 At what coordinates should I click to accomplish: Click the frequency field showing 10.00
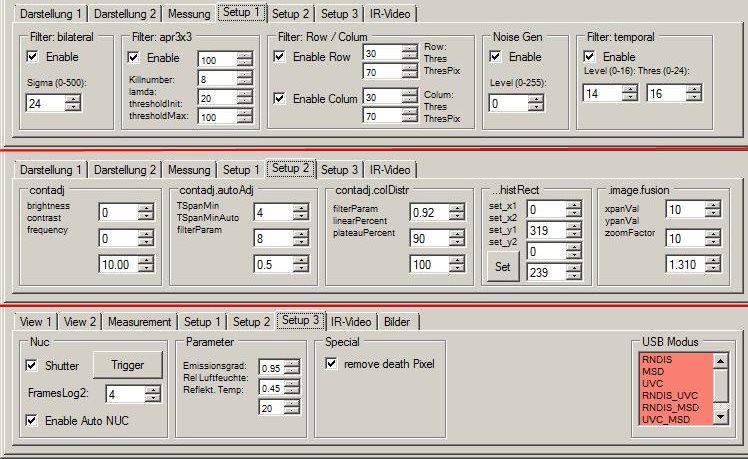coord(118,264)
